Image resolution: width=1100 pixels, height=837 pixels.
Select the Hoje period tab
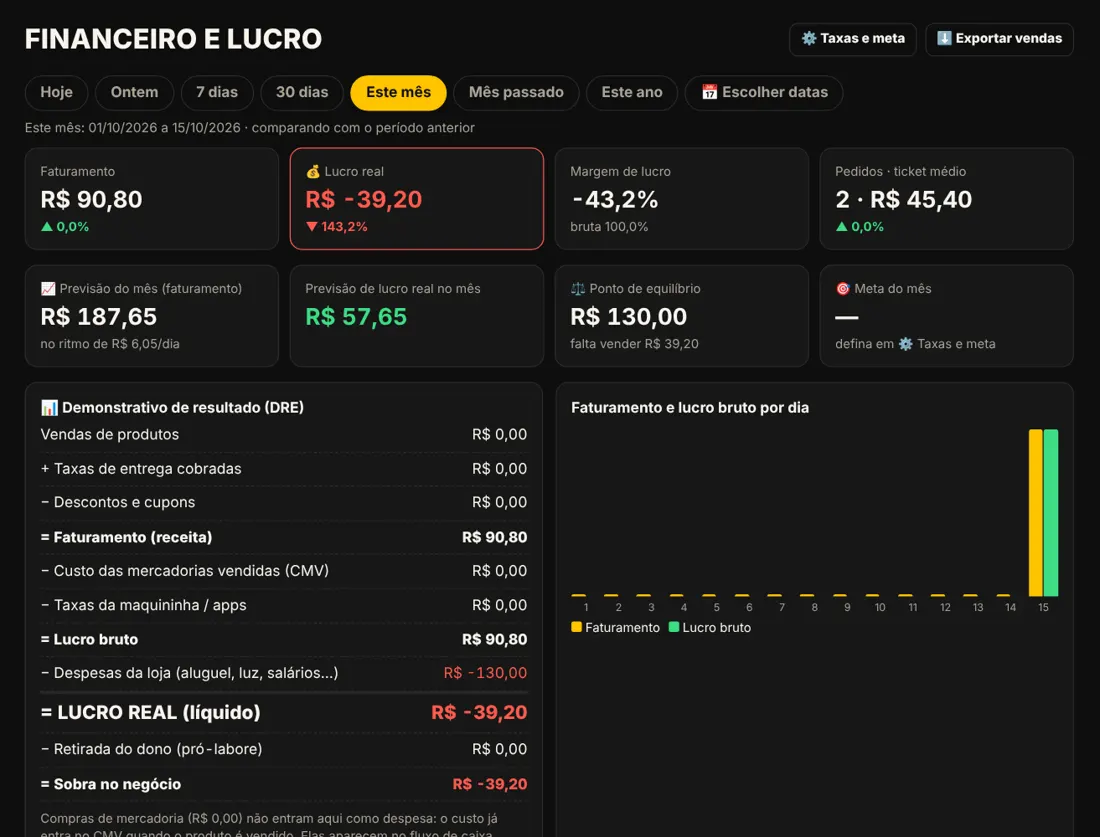[57, 93]
